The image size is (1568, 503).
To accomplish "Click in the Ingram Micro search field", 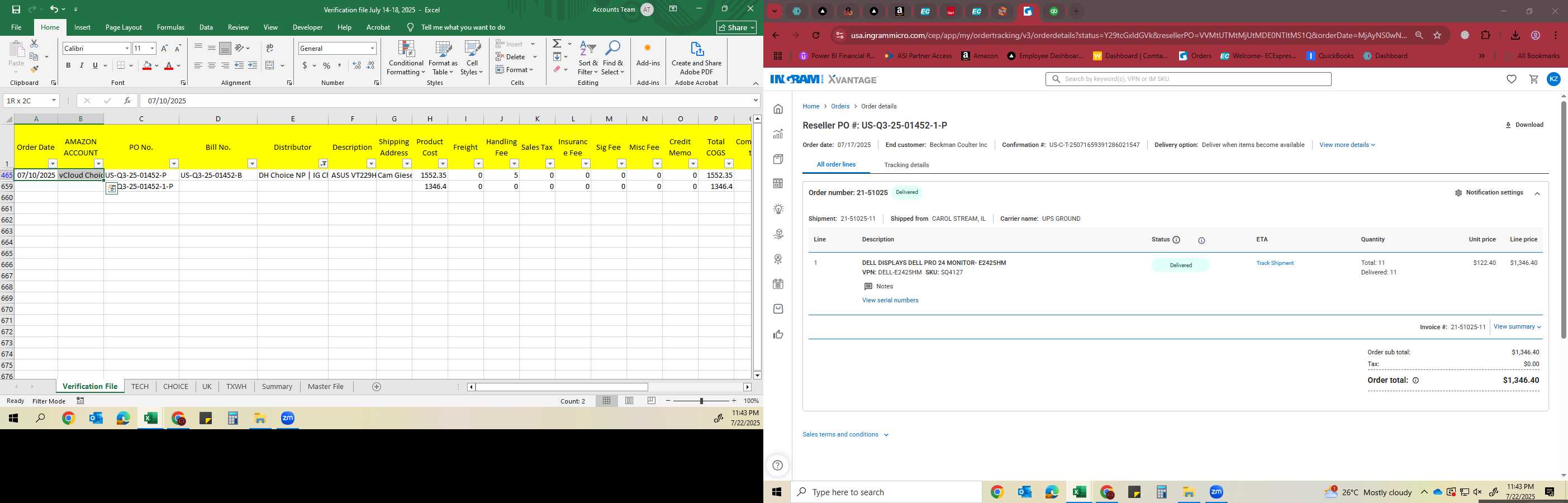I will tap(1188, 79).
